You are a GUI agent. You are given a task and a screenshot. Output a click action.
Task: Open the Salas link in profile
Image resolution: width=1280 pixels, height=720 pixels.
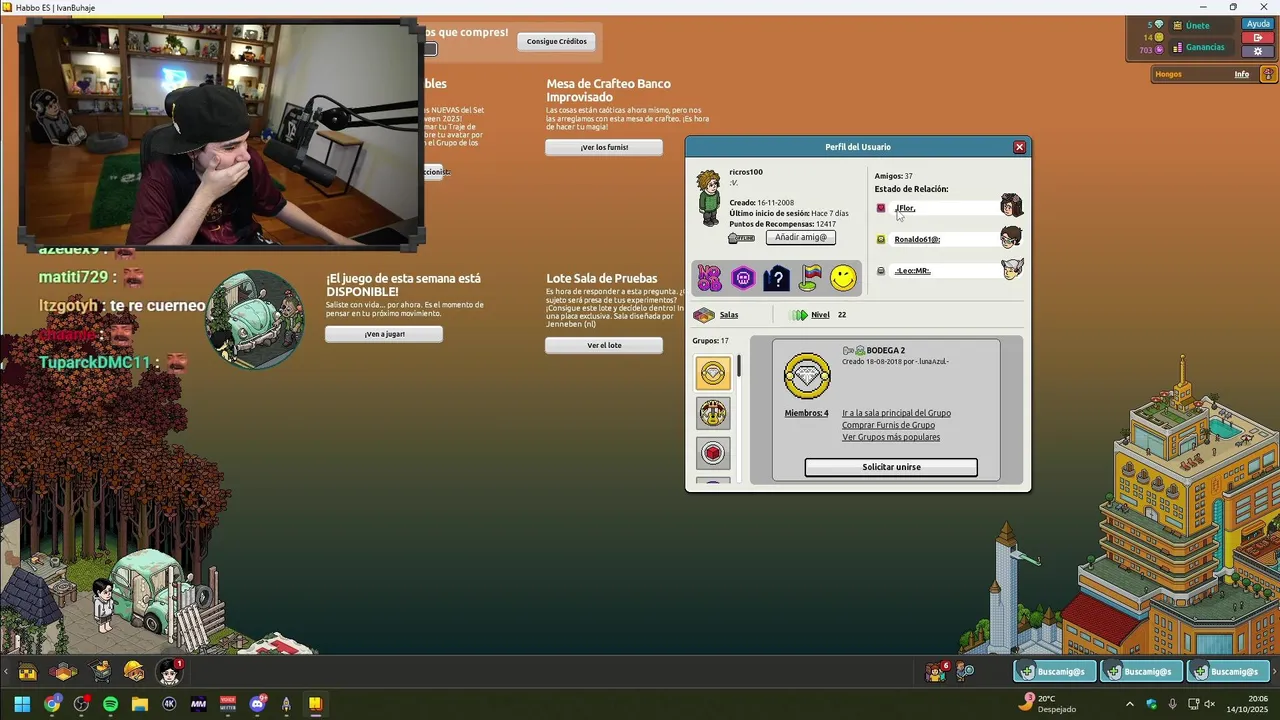point(729,314)
